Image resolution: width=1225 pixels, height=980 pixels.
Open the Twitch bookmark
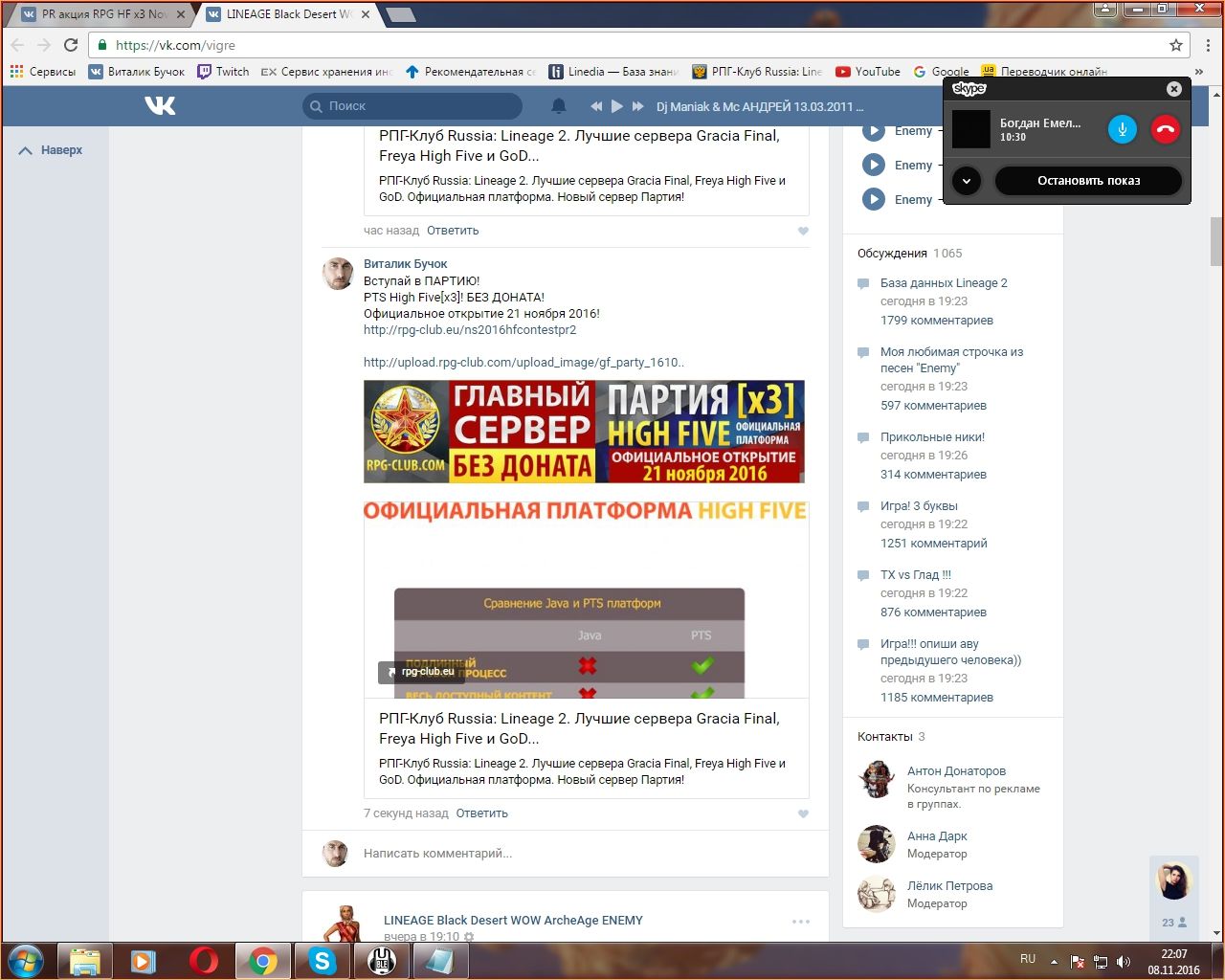click(x=223, y=72)
